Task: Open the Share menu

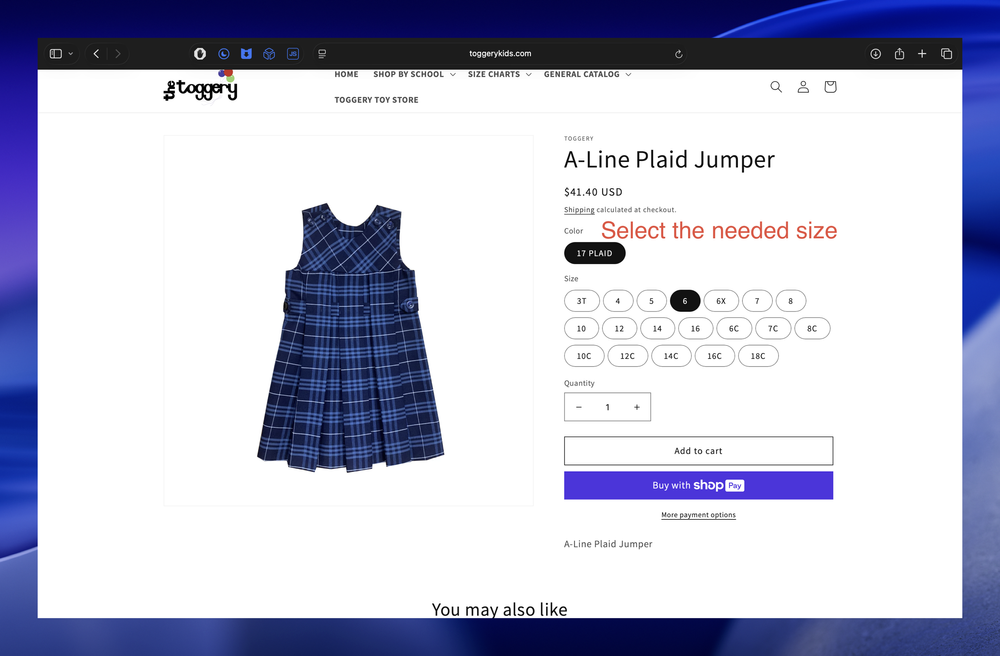Action: point(899,54)
